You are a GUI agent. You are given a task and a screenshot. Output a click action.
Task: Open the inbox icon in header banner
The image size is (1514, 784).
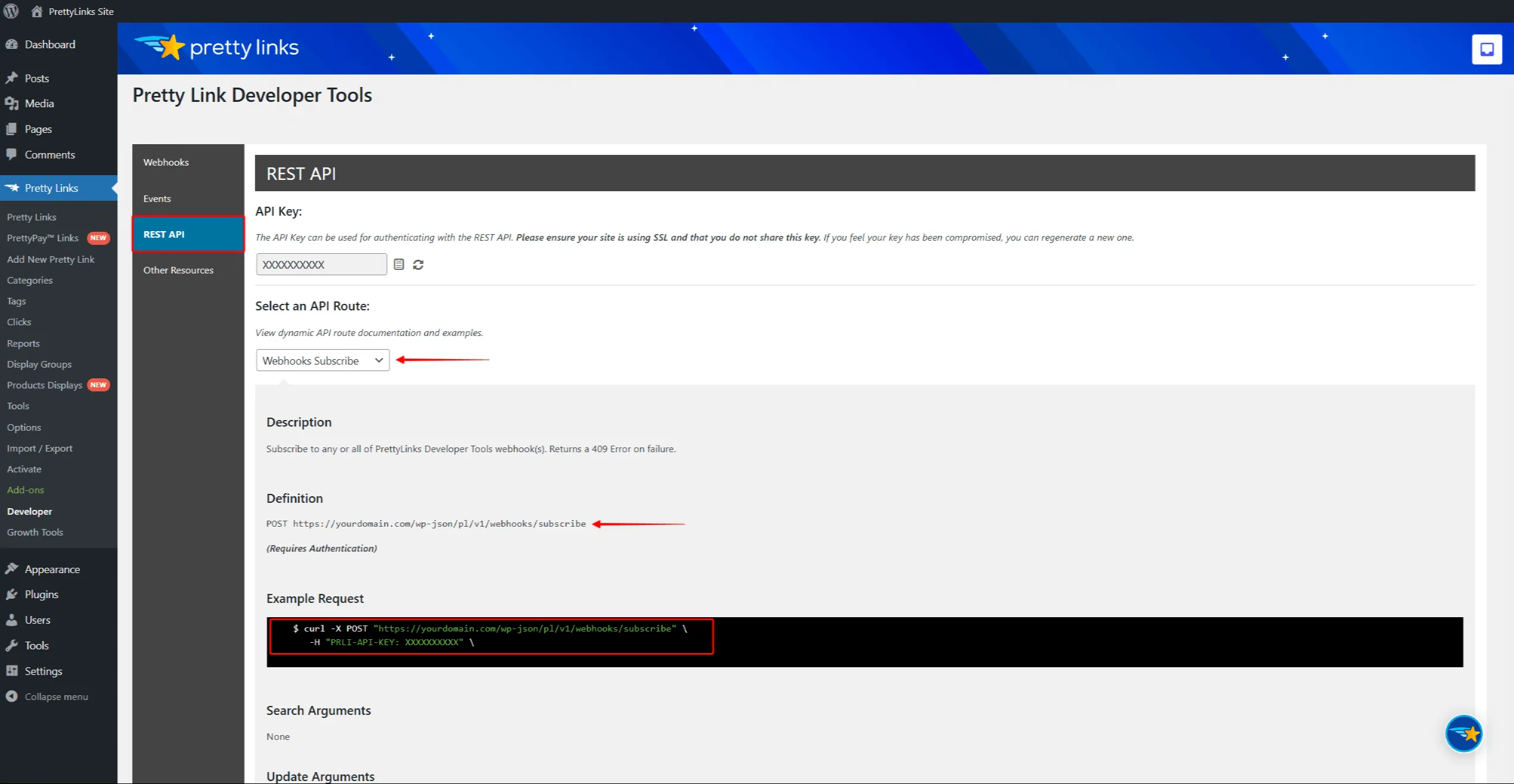(1487, 49)
